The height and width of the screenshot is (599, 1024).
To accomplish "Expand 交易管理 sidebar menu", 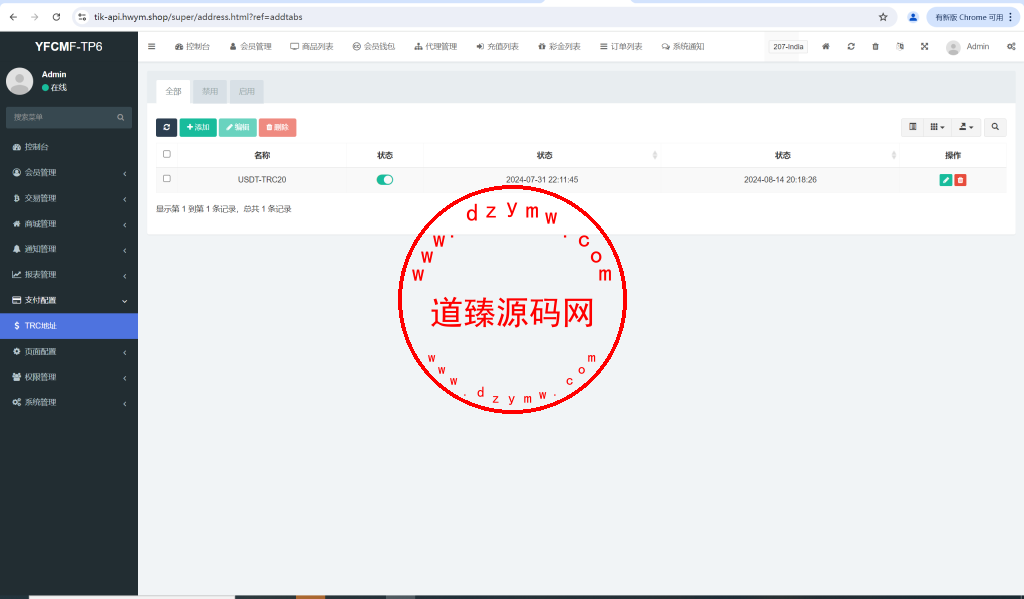I will (x=69, y=198).
